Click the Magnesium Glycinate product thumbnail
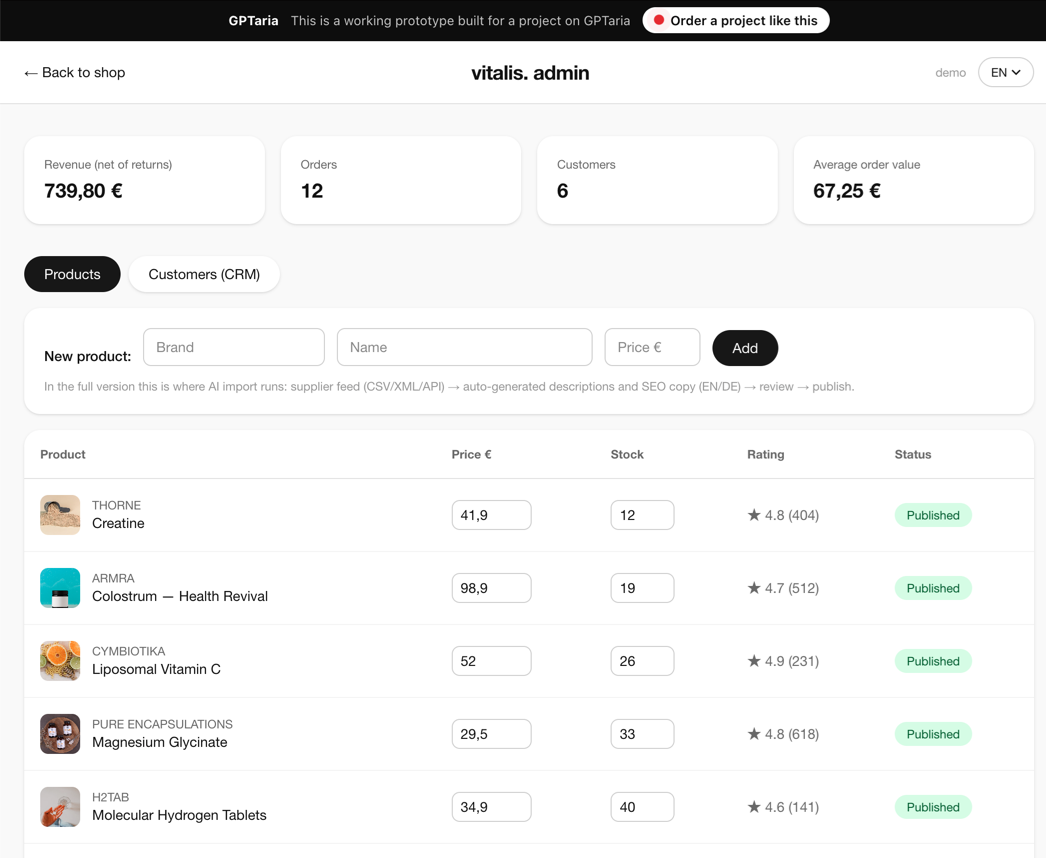Viewport: 1047px width, 858px height. 60,734
